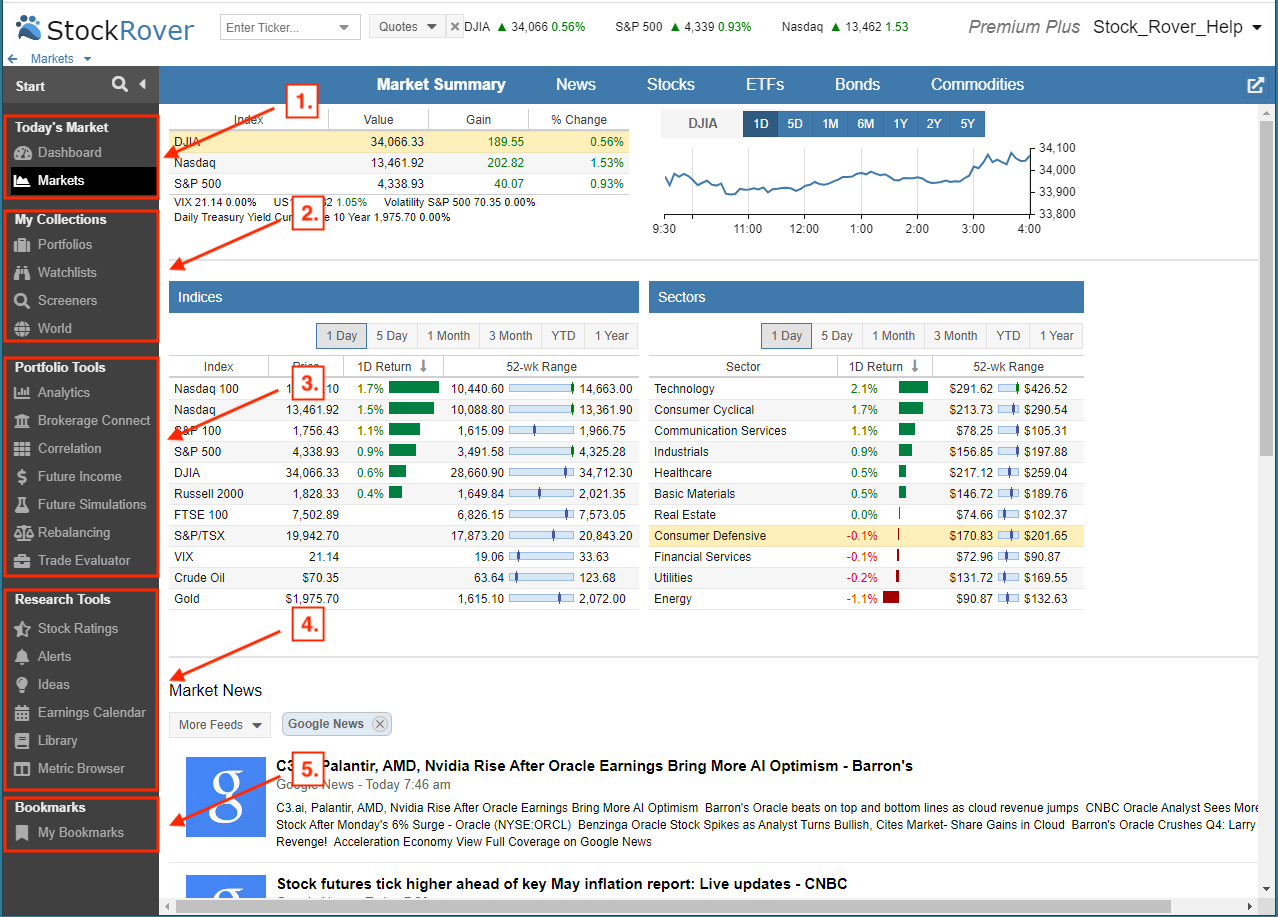Open the Portfolios briefcase icon

point(22,245)
